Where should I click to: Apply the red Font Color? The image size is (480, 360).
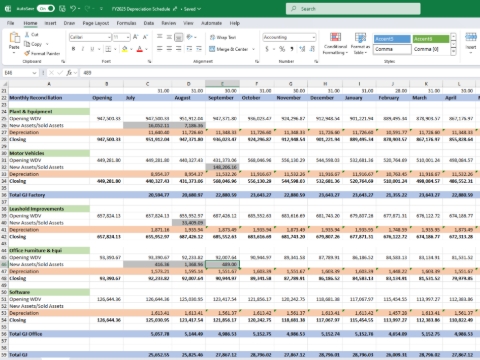pos(140,49)
